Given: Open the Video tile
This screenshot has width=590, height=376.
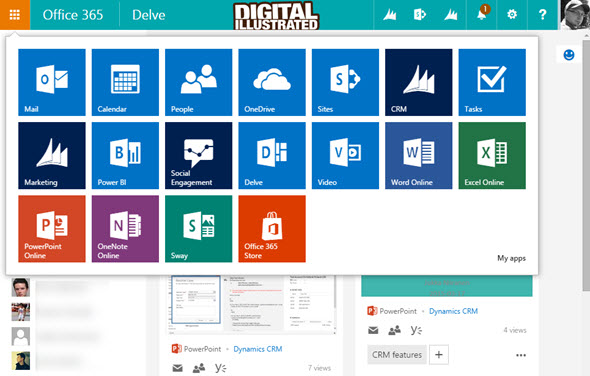Looking at the screenshot, I should [x=345, y=155].
